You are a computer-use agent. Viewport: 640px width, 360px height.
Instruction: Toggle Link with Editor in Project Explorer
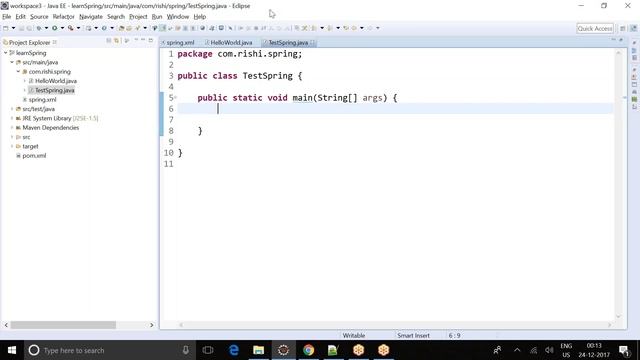[117, 40]
